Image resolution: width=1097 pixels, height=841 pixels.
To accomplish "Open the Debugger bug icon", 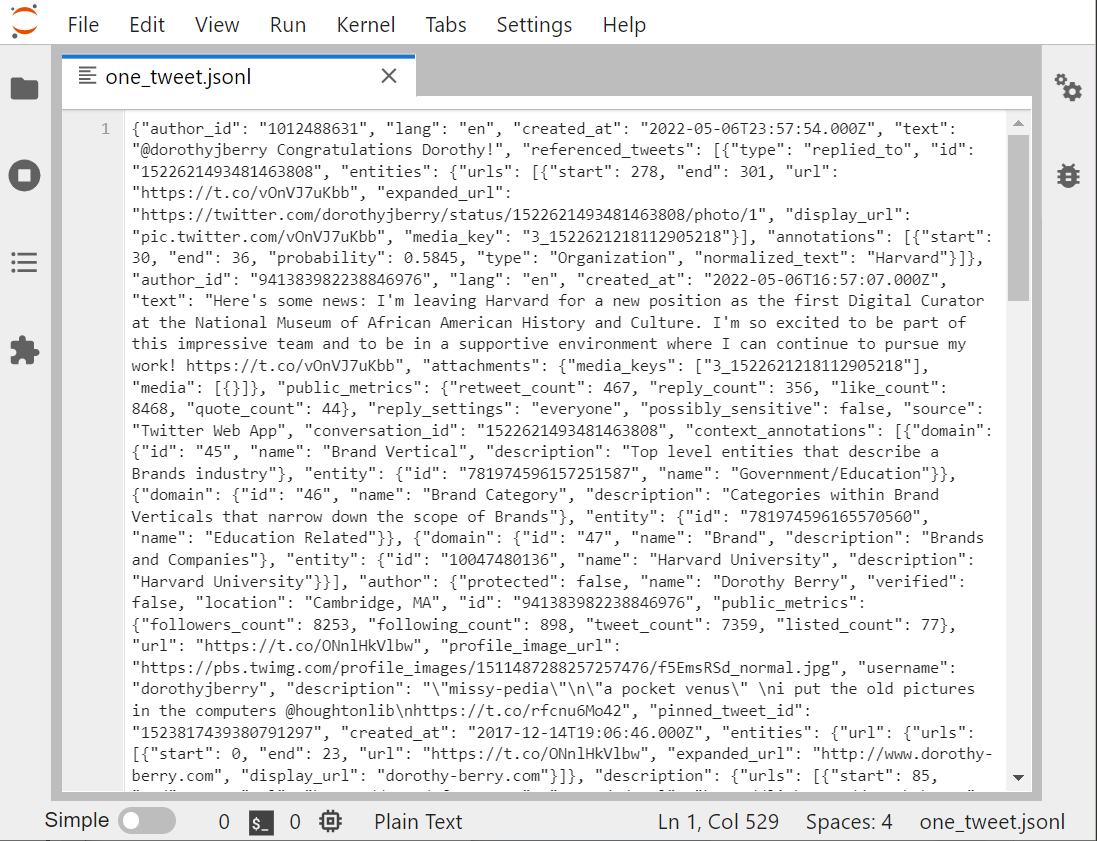I will pyautogui.click(x=1068, y=175).
